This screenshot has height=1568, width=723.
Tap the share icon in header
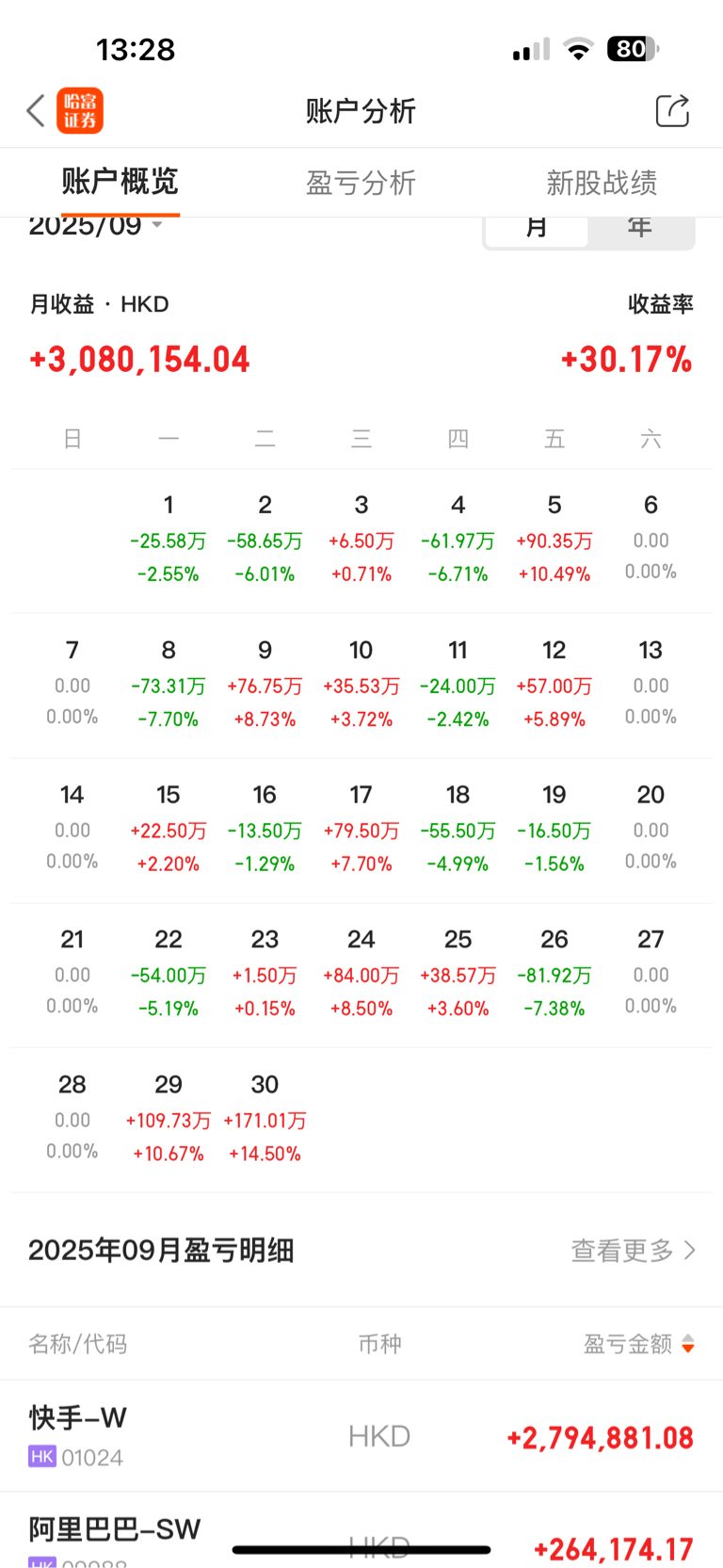tap(672, 111)
